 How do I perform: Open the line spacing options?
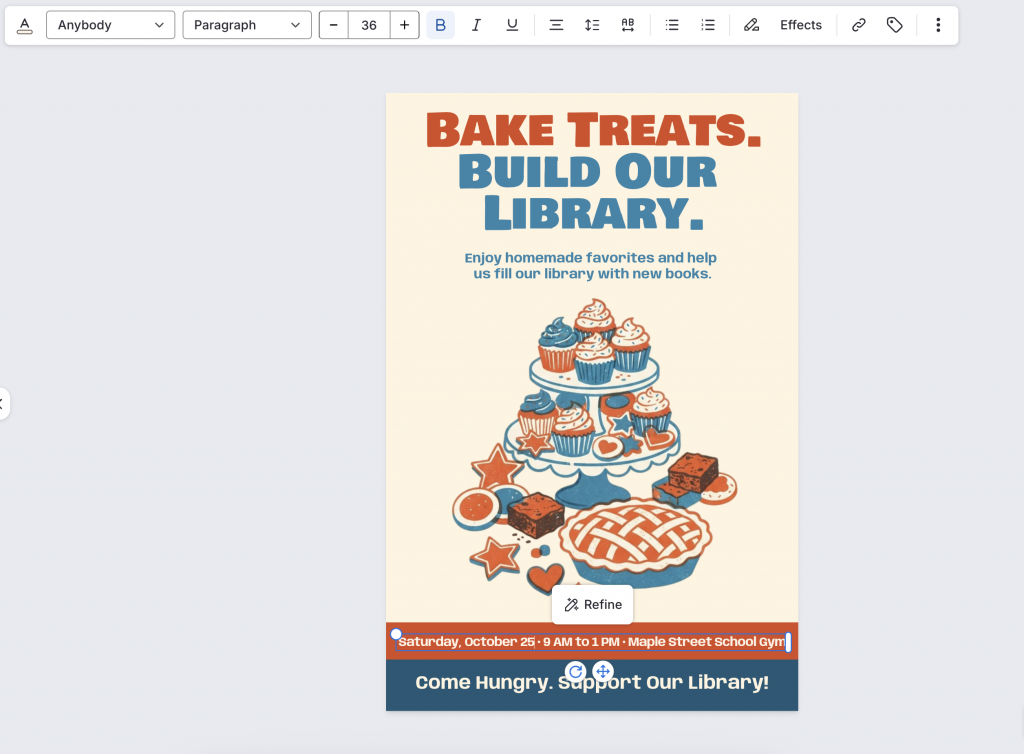click(x=592, y=25)
